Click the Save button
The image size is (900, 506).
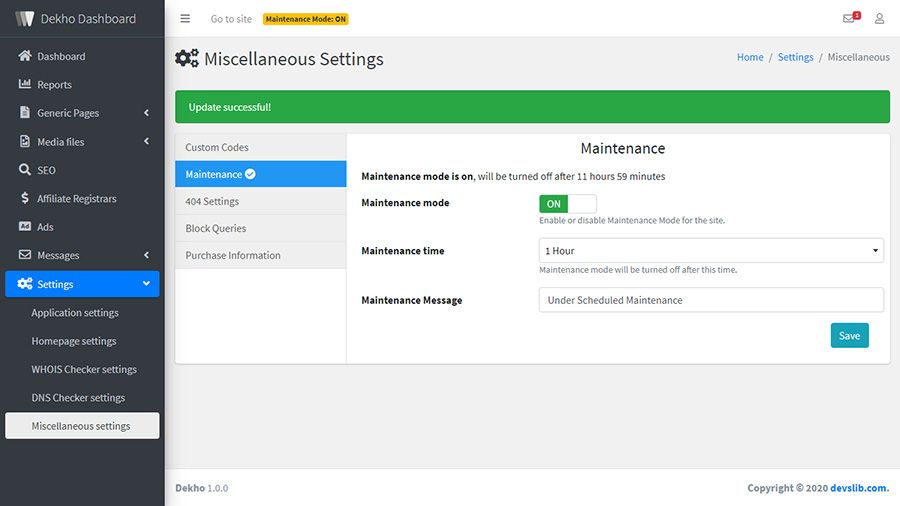[x=849, y=336]
